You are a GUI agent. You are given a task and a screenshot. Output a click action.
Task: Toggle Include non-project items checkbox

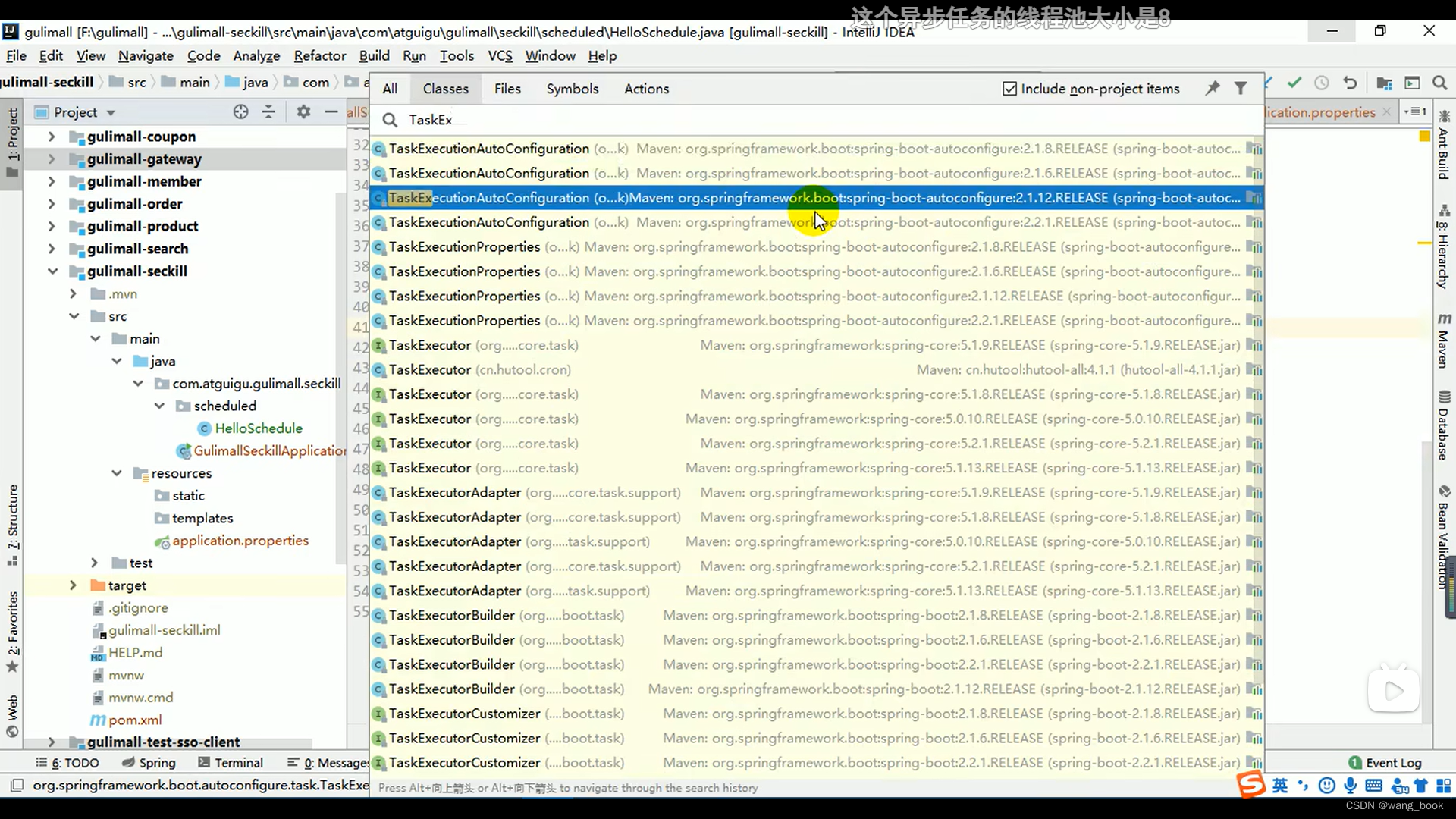pos(1009,89)
